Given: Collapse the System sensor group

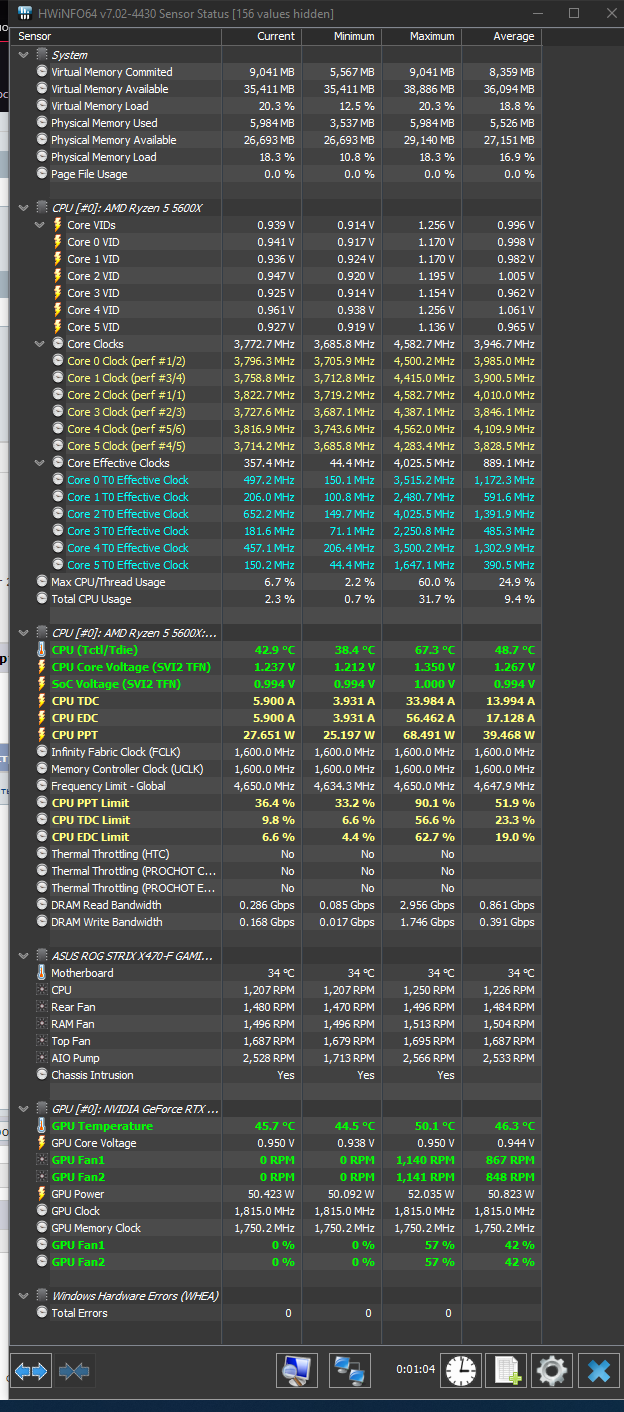Looking at the screenshot, I should 24,55.
